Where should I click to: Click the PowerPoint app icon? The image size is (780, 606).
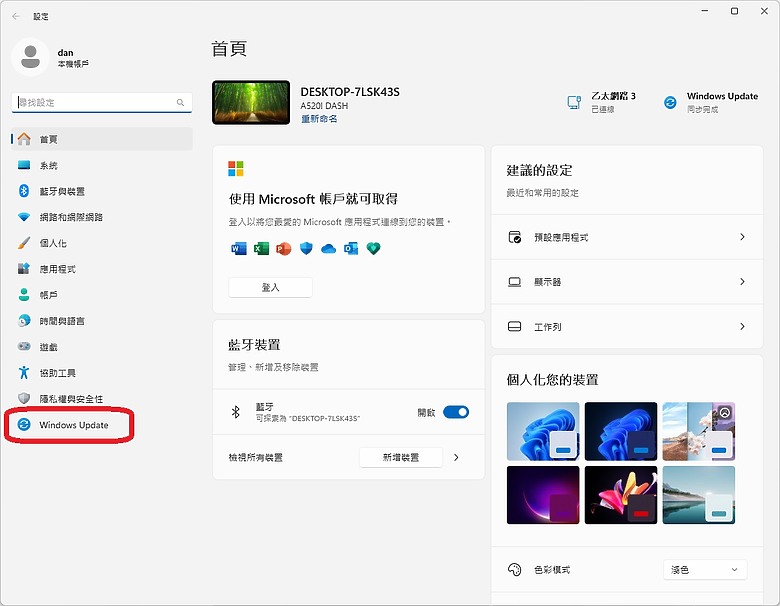click(x=284, y=248)
